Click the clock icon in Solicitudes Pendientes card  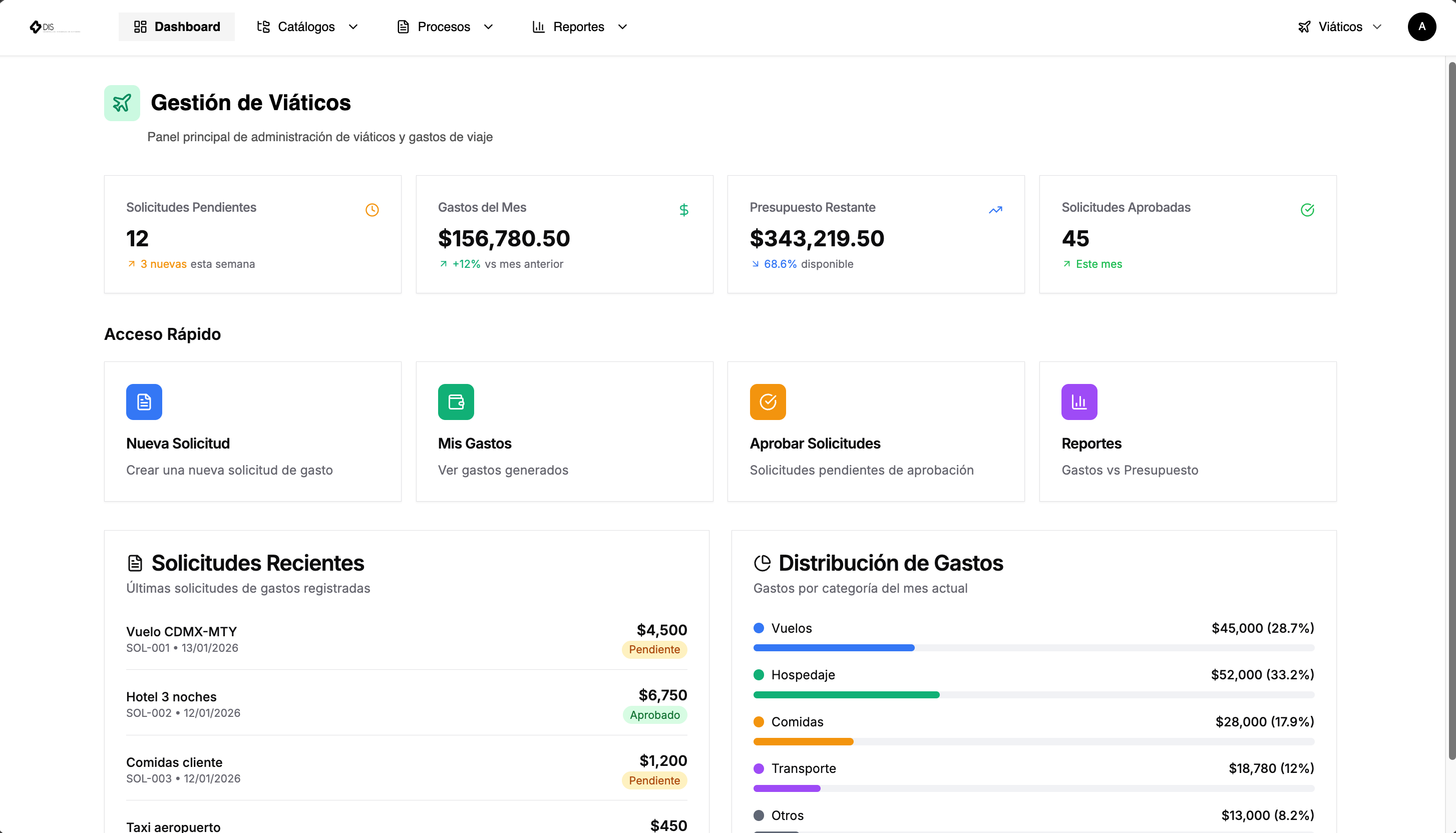click(x=372, y=210)
